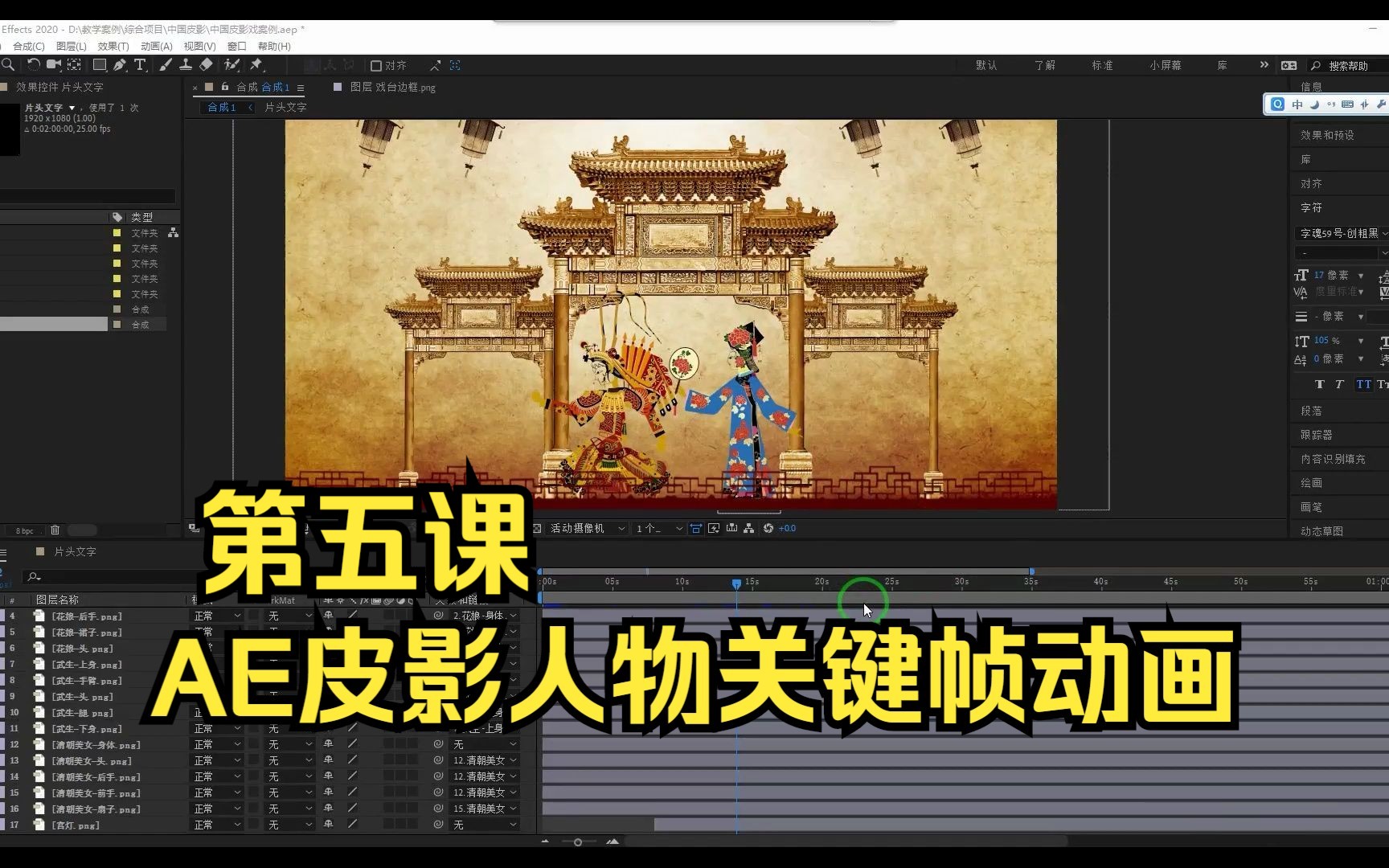Screen dimensions: 1389x868
Task: Open the 活动摄像机 camera view dropdown
Action: [588, 528]
